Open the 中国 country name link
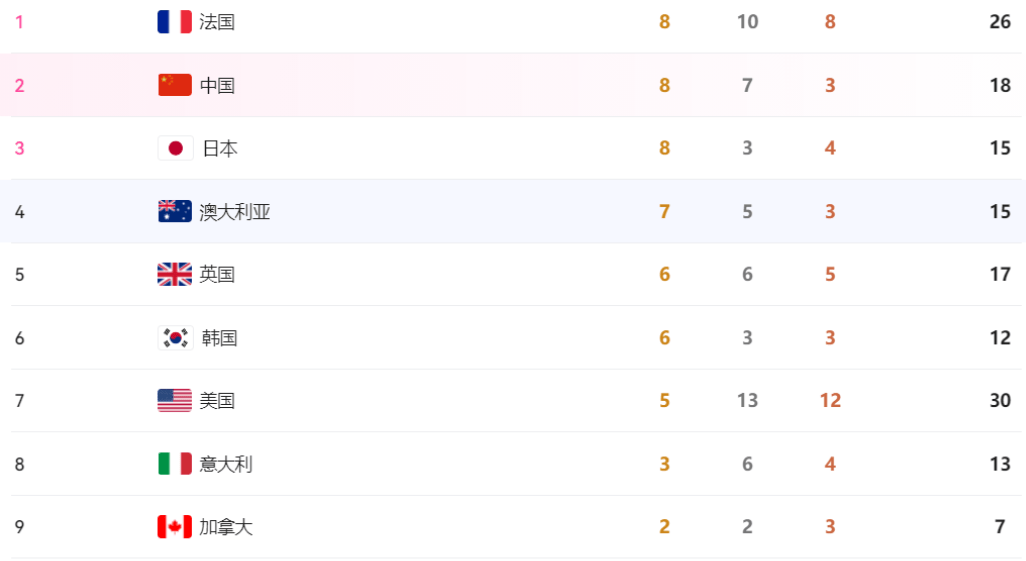1026x561 pixels. point(217,85)
